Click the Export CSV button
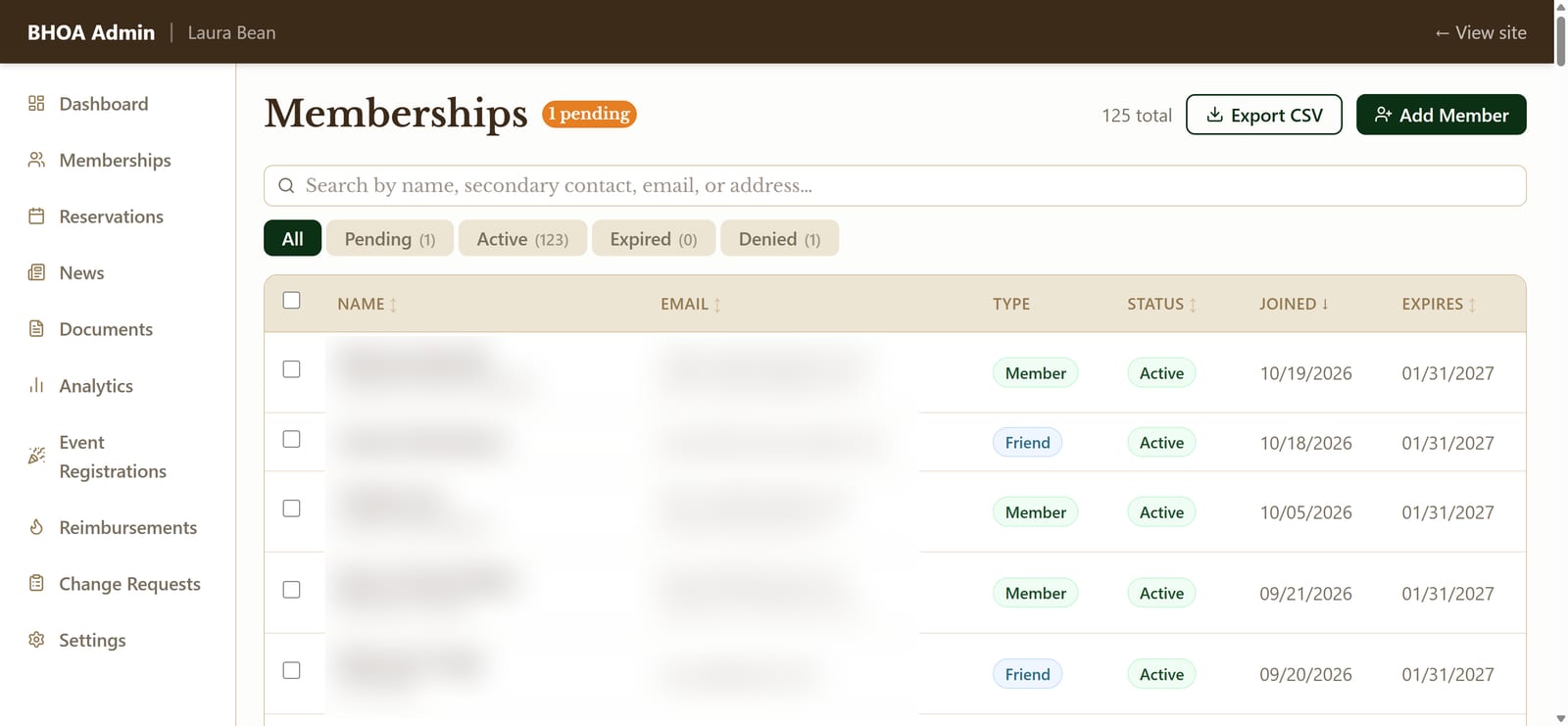Image resolution: width=1568 pixels, height=726 pixels. (x=1264, y=115)
